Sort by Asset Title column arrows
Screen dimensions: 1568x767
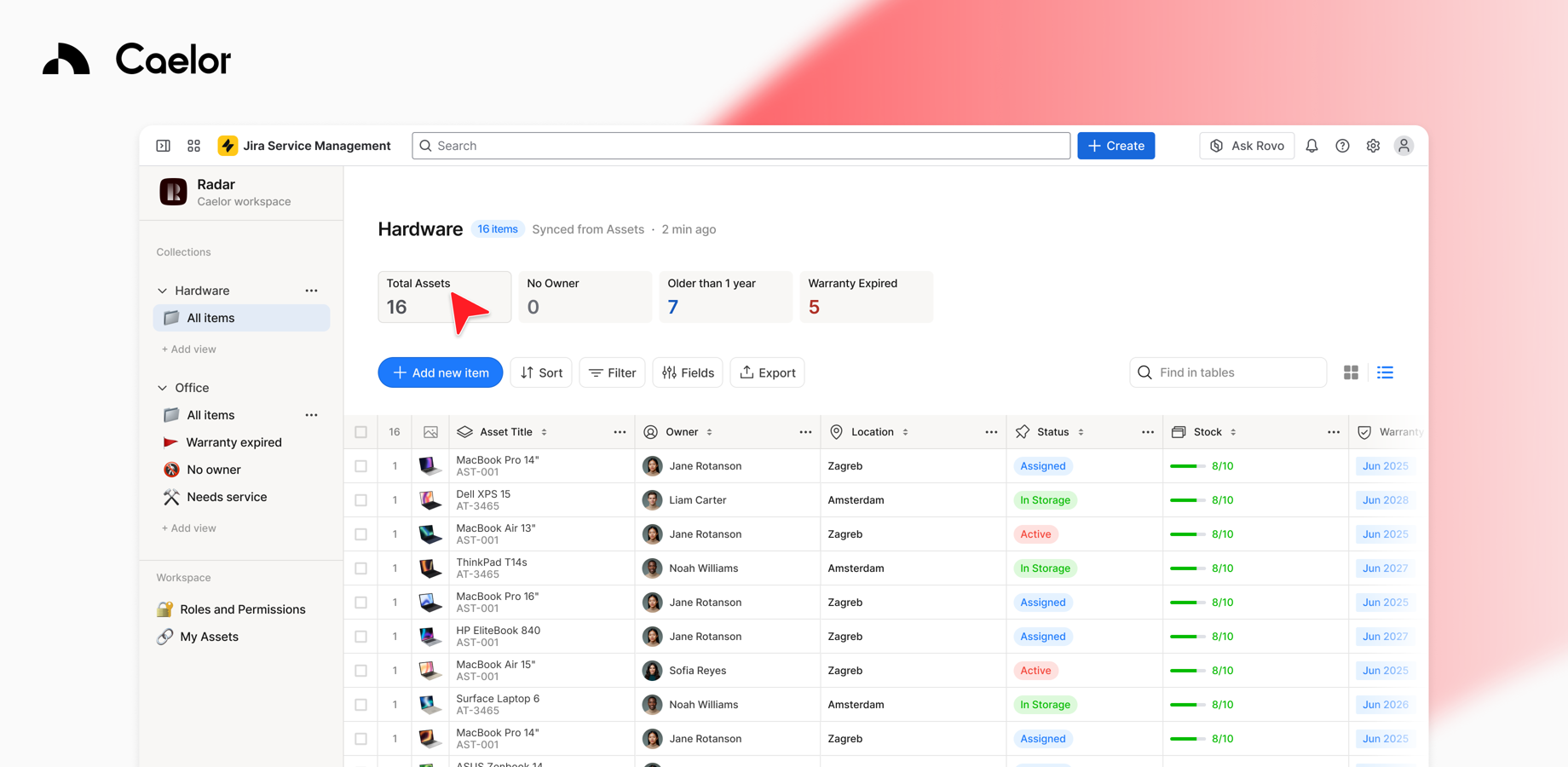pos(544,432)
